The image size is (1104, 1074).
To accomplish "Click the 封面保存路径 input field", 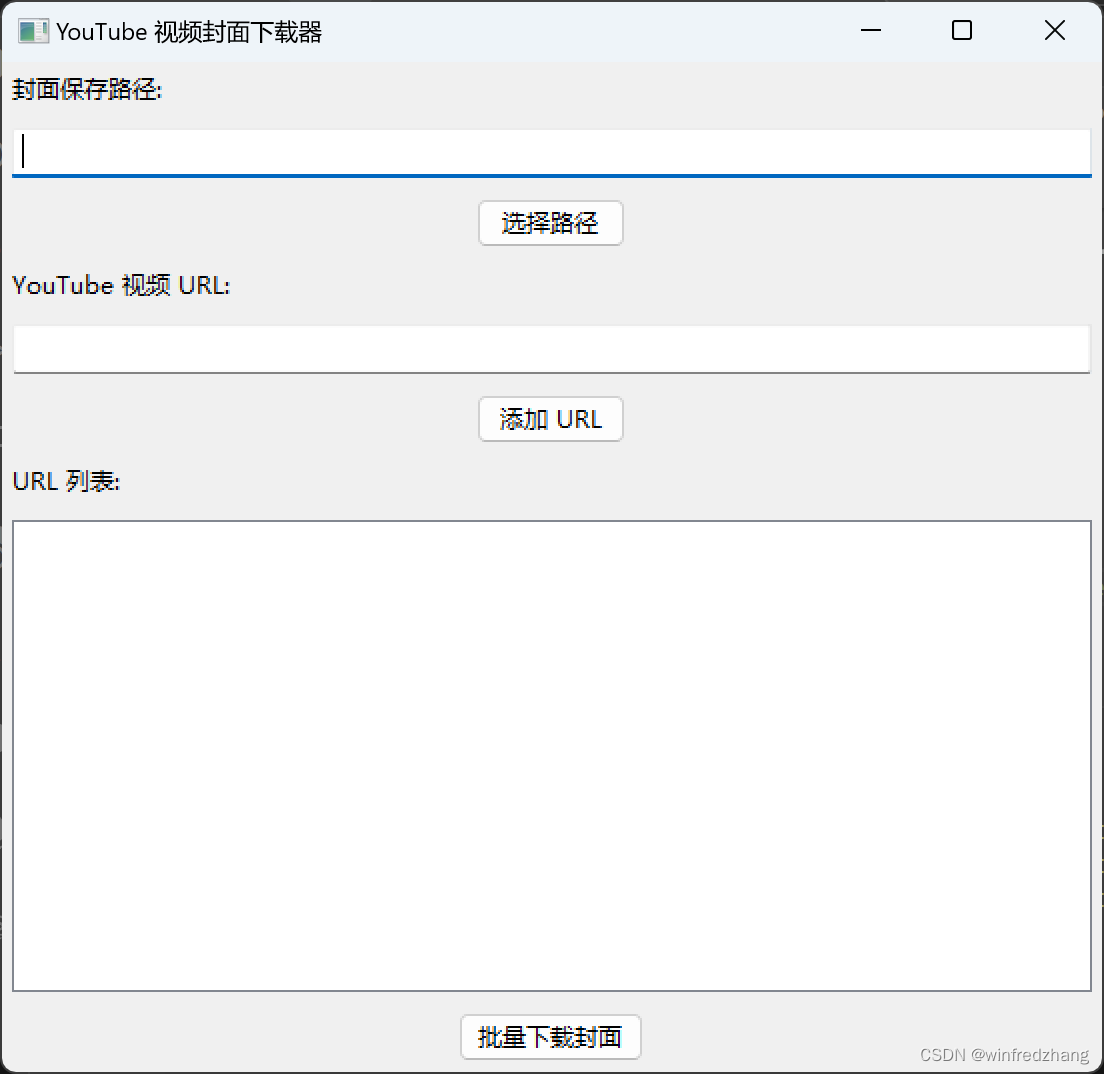I will (551, 153).
